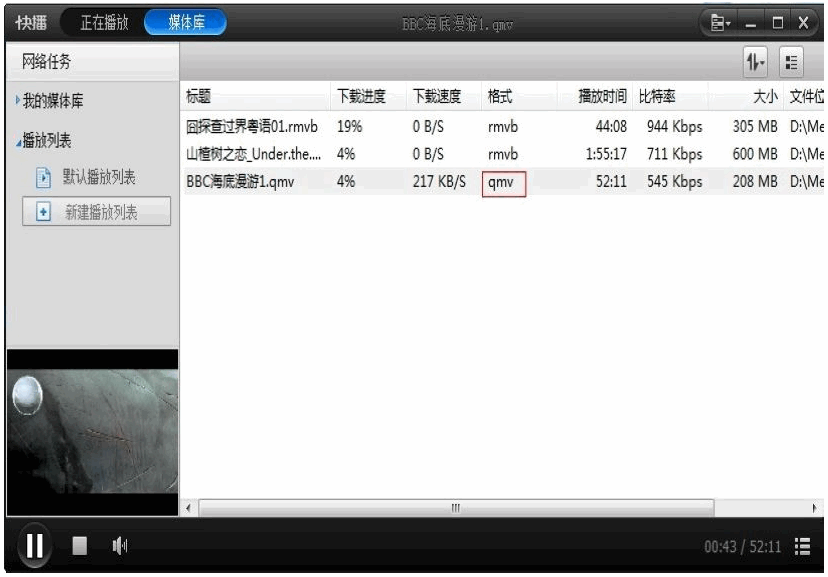Select the 山楂树之恋_Under.the... row
The width and height of the screenshot is (828, 577).
click(x=502, y=154)
